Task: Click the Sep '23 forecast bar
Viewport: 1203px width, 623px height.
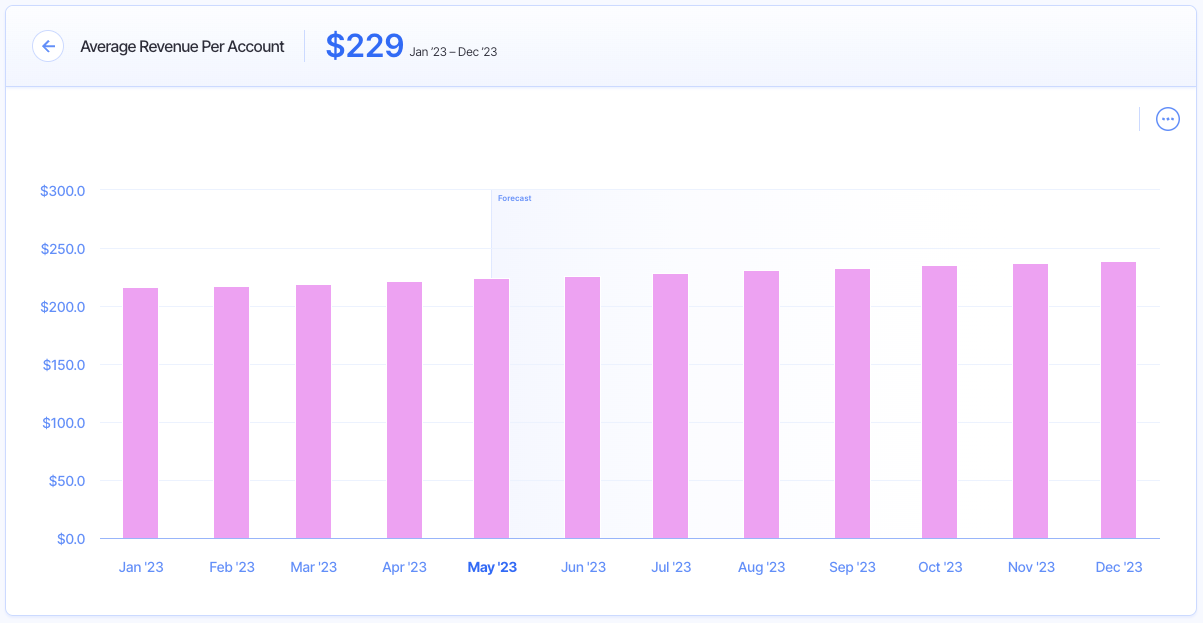Action: click(851, 405)
